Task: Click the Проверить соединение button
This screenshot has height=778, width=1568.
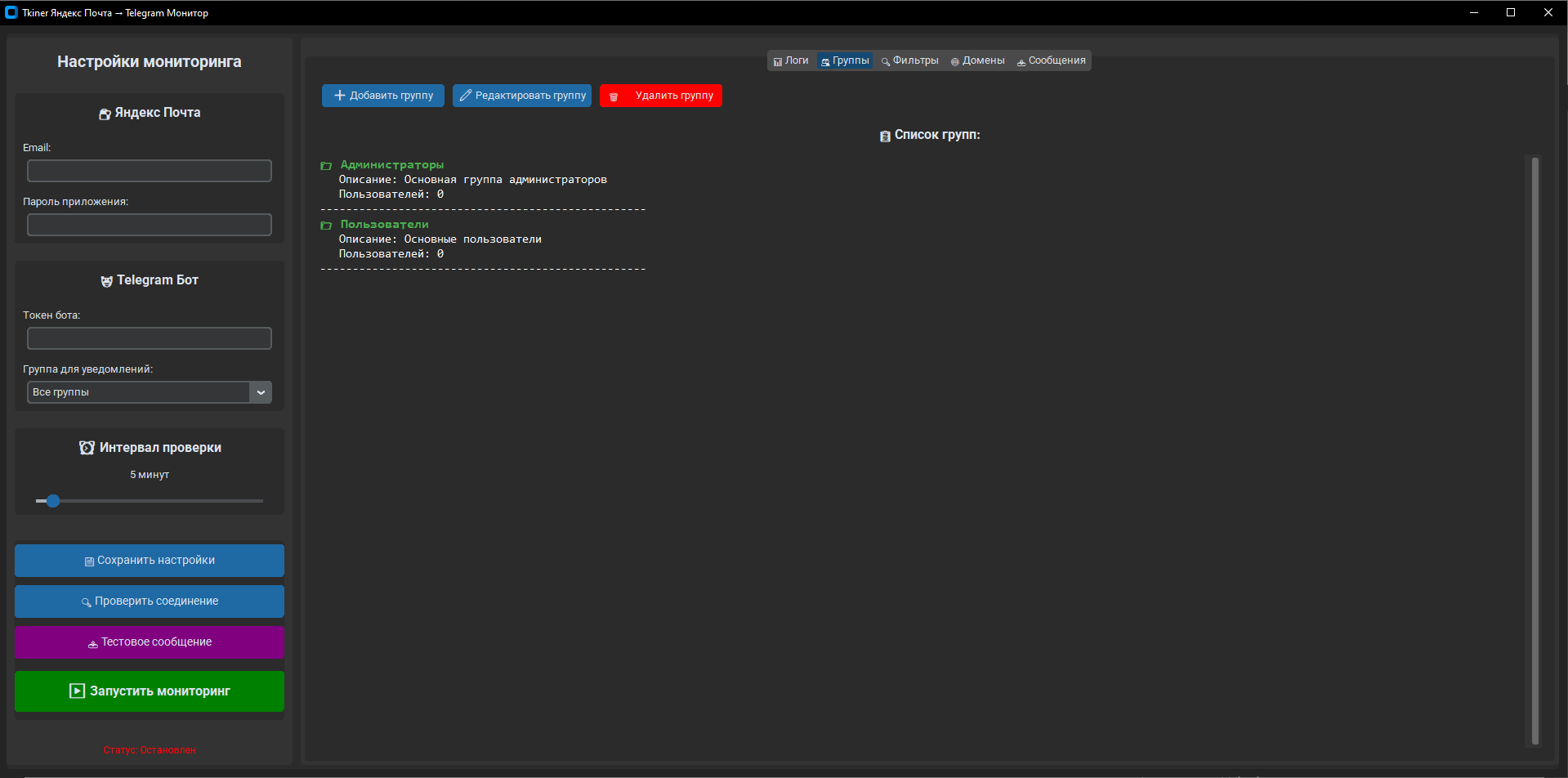Action: pyautogui.click(x=150, y=601)
